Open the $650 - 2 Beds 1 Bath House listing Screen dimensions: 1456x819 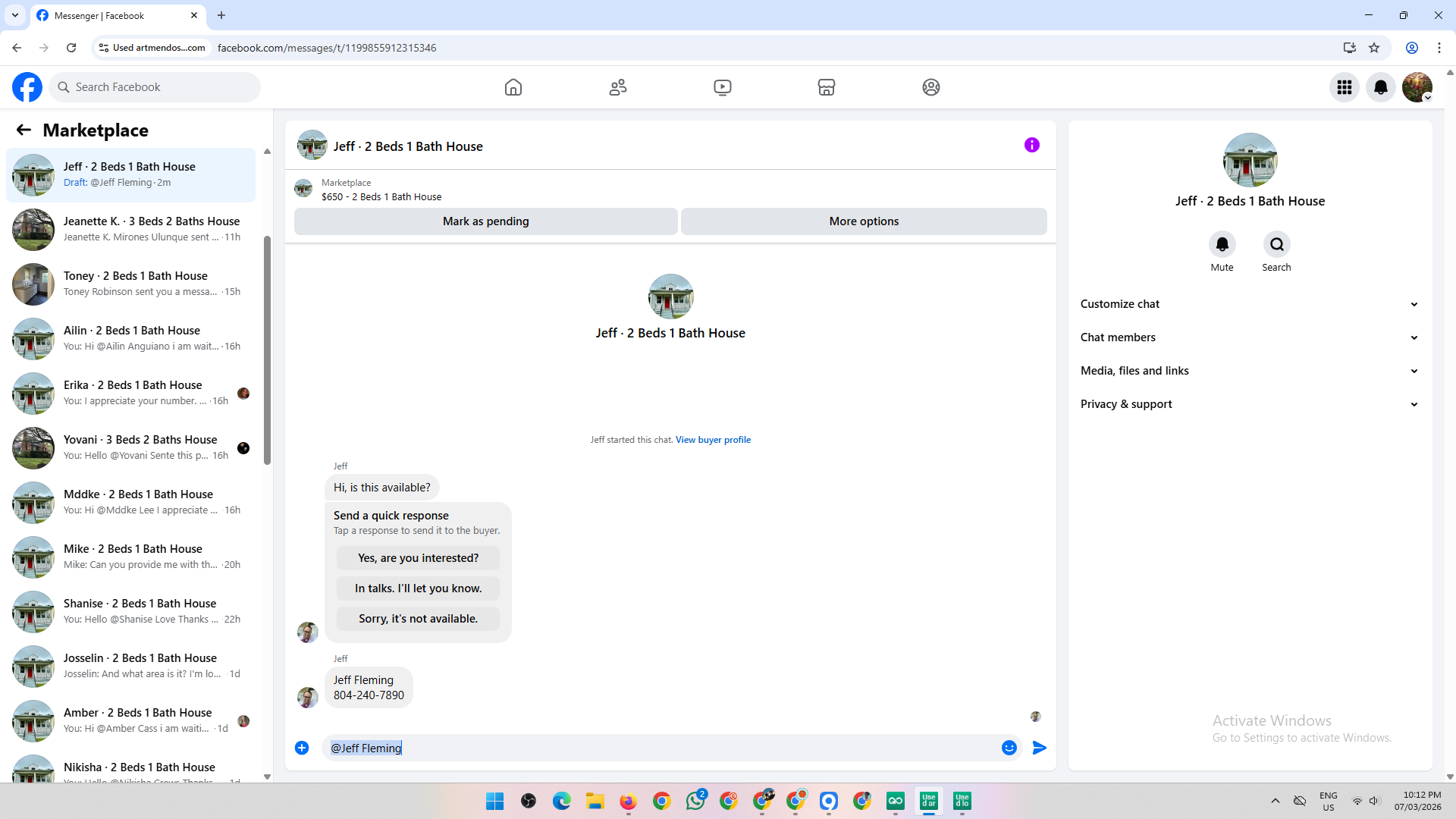[x=381, y=197]
